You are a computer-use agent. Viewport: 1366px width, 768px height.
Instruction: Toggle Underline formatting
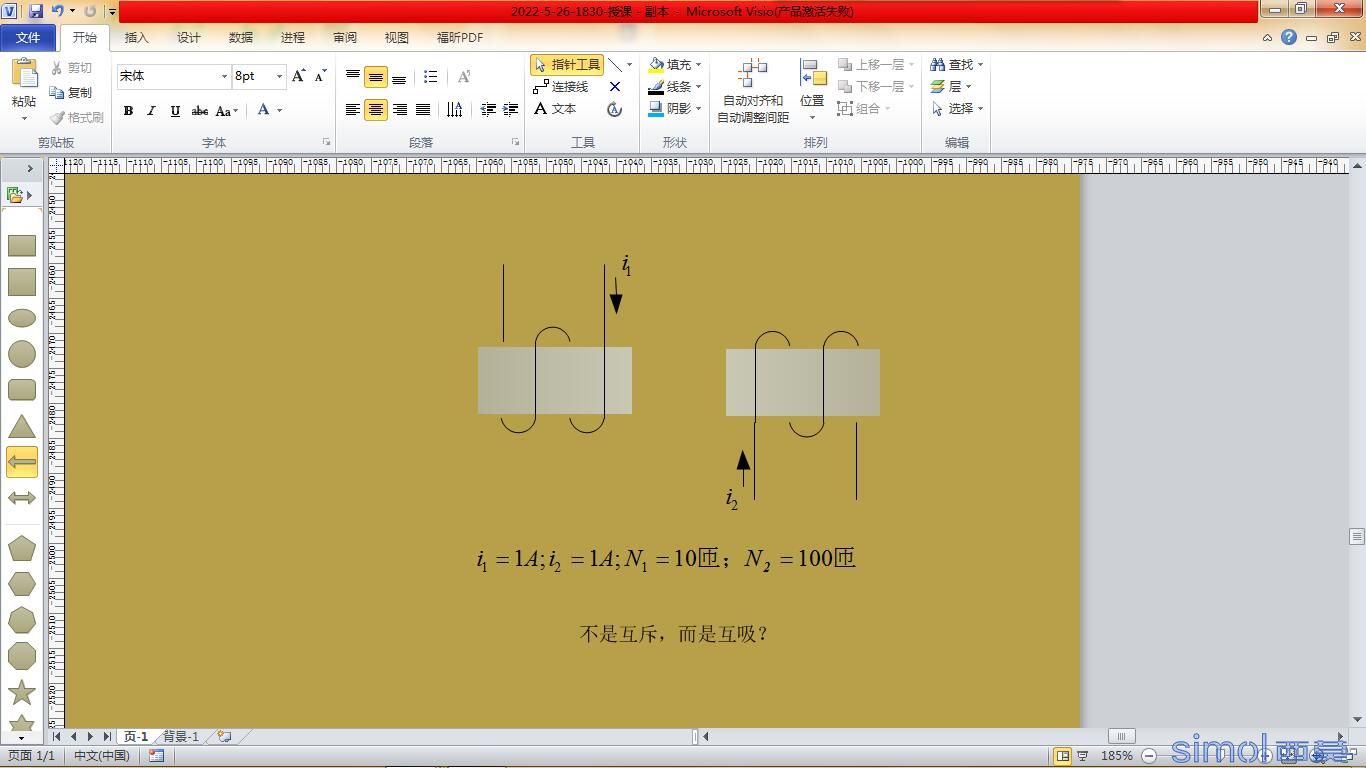pos(175,111)
